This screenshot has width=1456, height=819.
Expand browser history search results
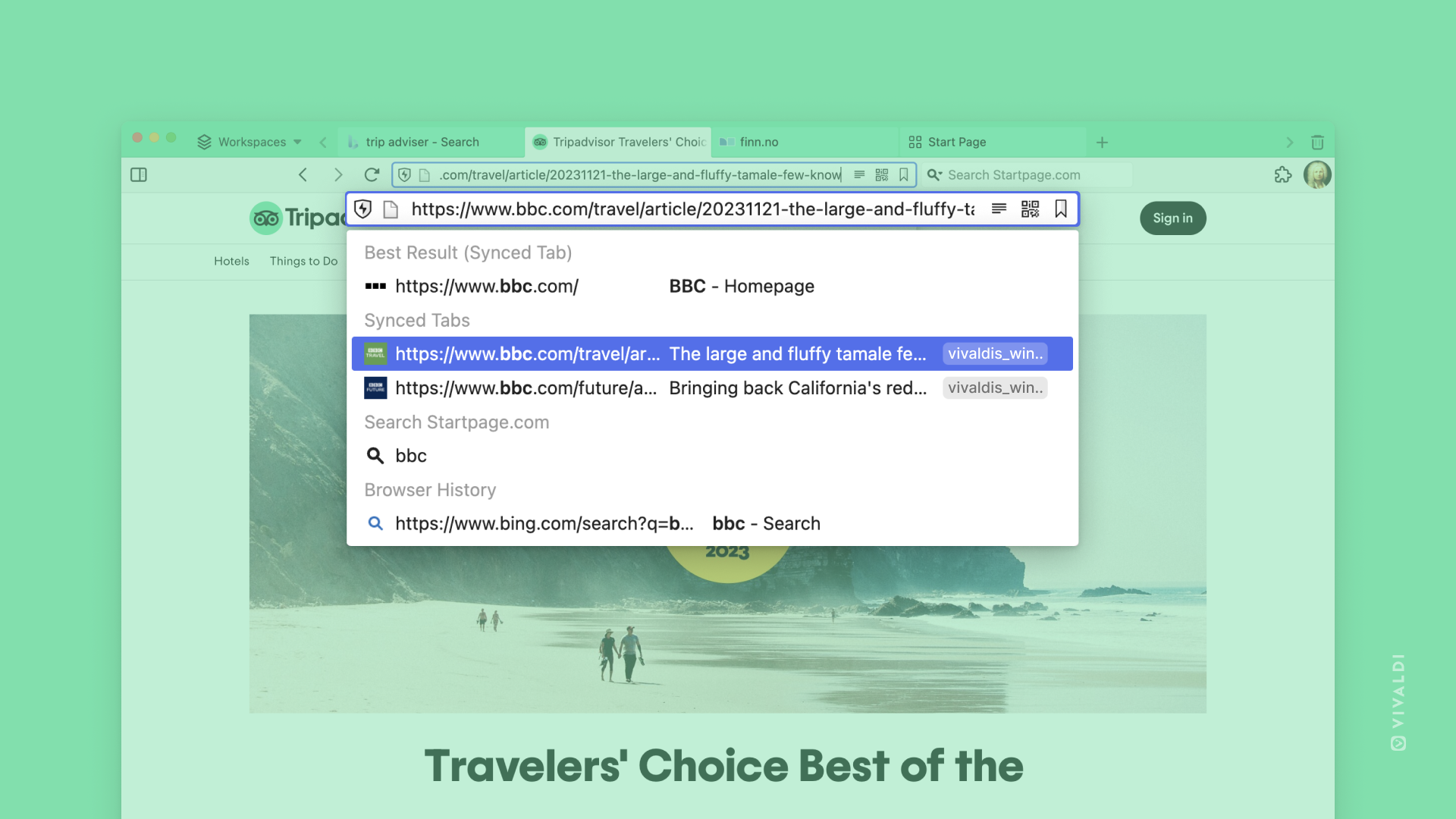[430, 489]
